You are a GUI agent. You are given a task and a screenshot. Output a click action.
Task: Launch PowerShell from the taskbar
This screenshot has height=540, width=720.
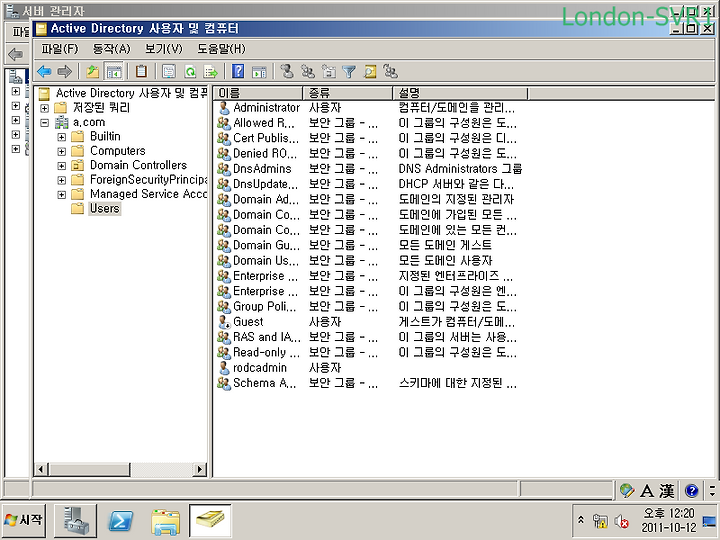[x=120, y=520]
